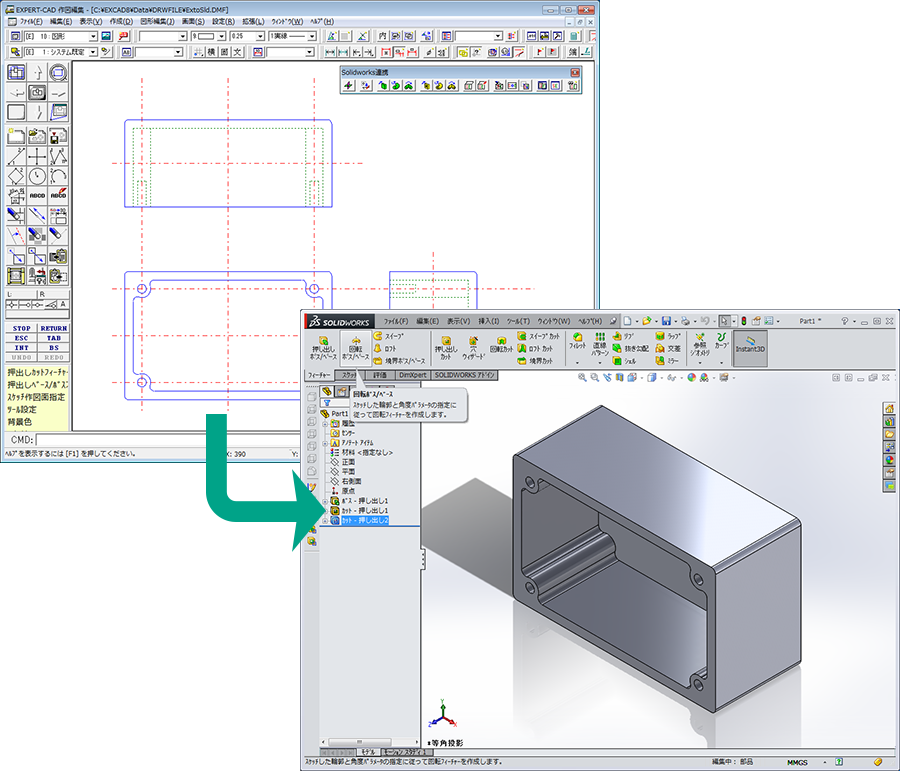Click first icon in Solidworks連携 toolbar

pos(348,86)
